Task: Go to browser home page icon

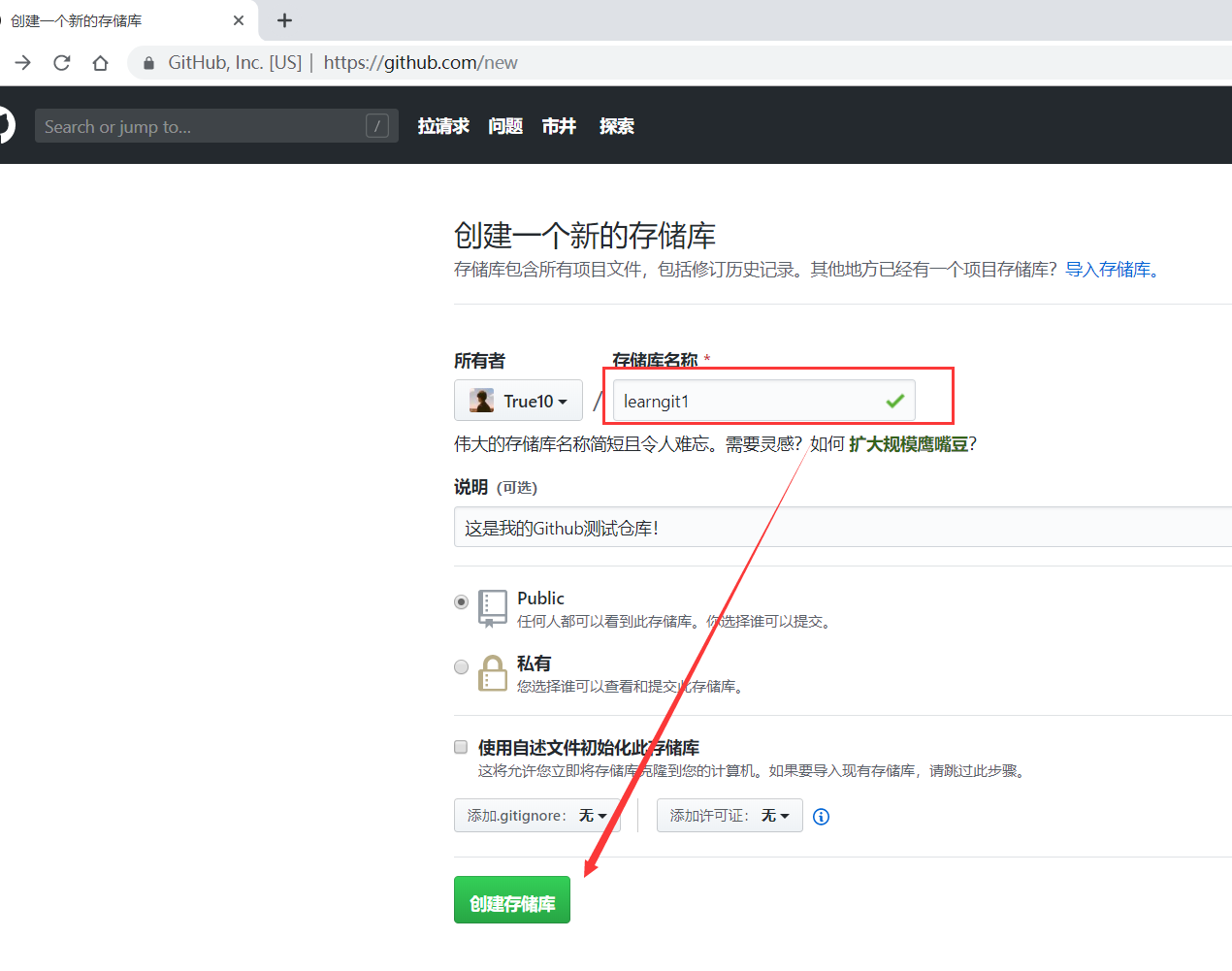Action: coord(100,63)
